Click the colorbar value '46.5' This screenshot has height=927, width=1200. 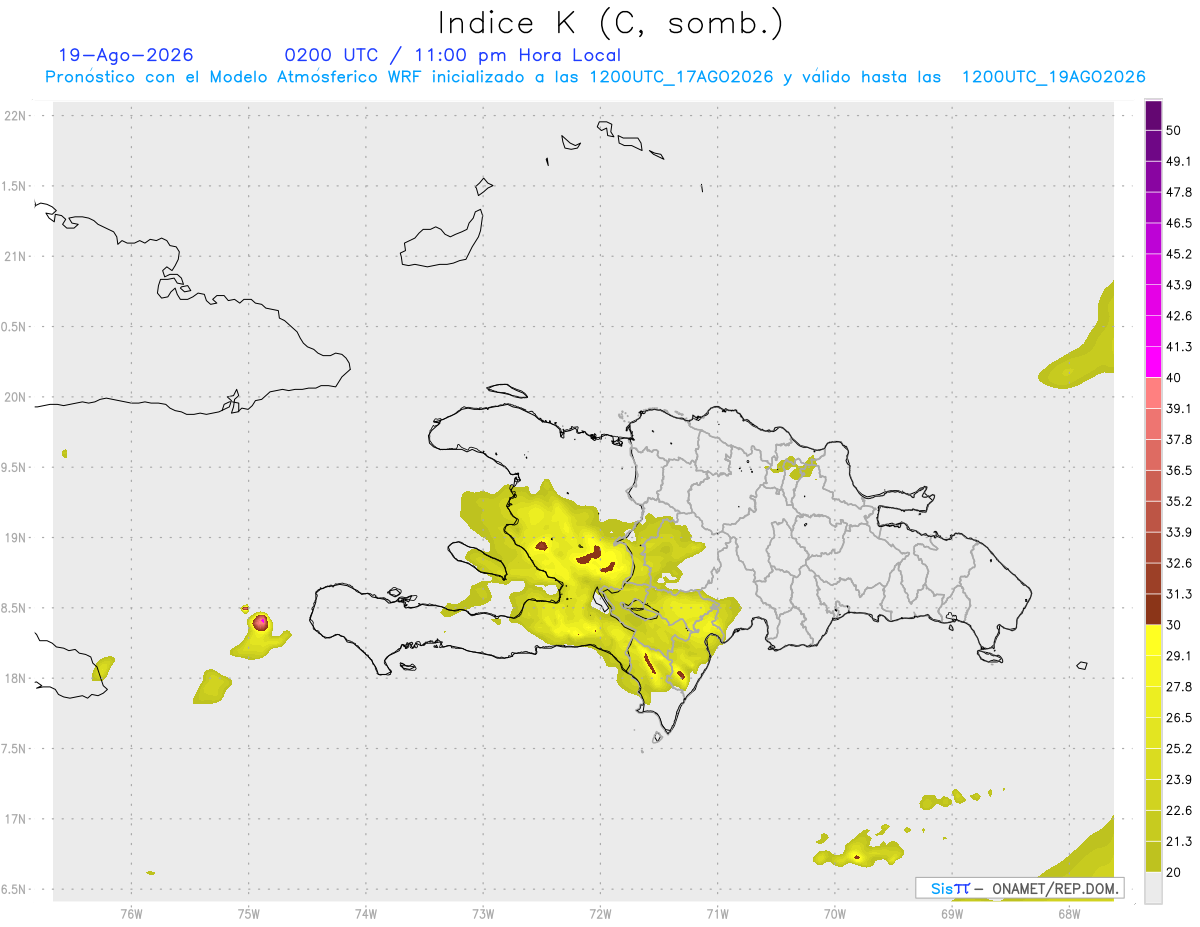coord(1179,223)
